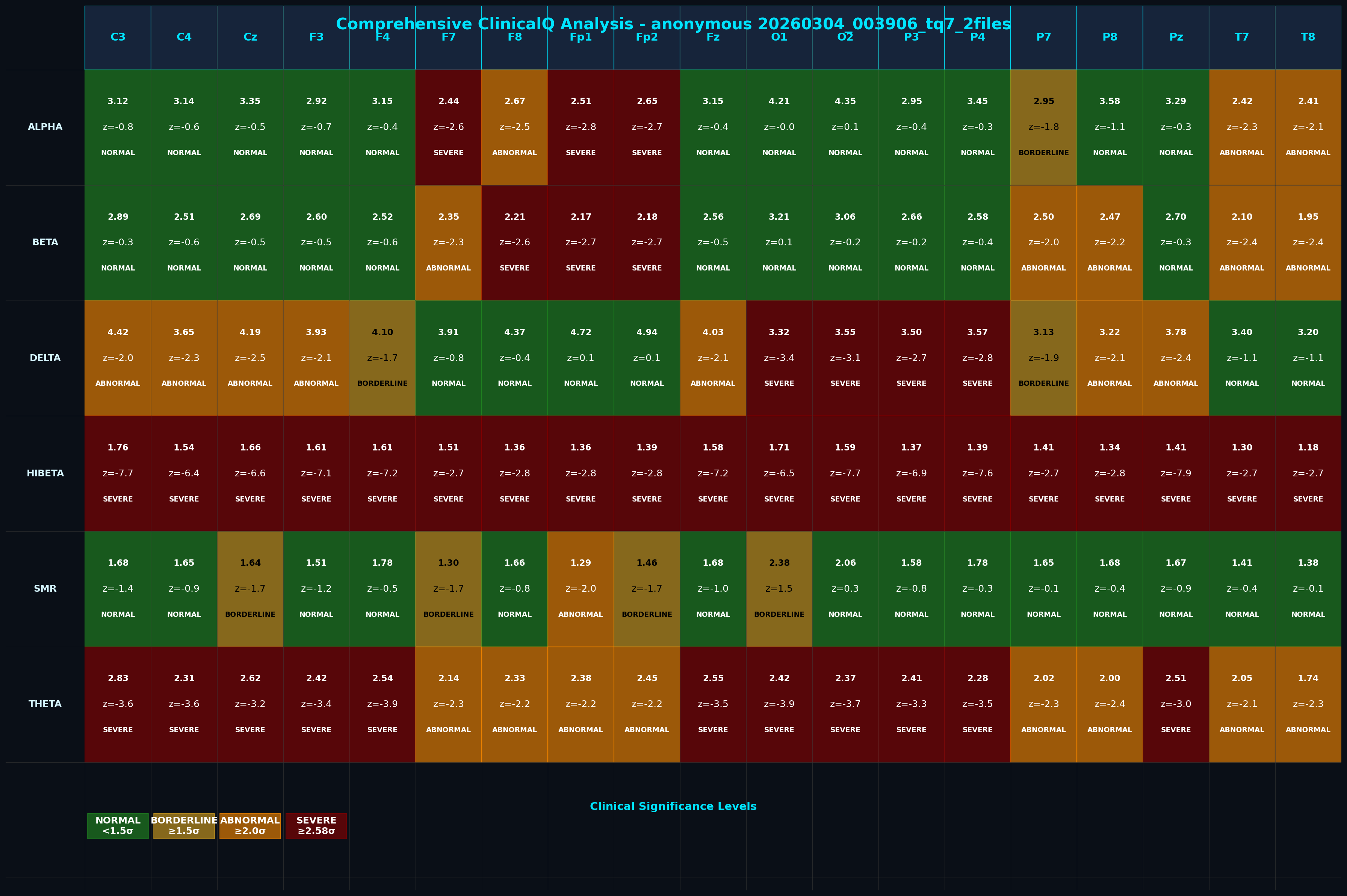Viewport: 1347px width, 896px height.
Task: Select the BORDERLINE legend swatch
Action: [x=183, y=826]
